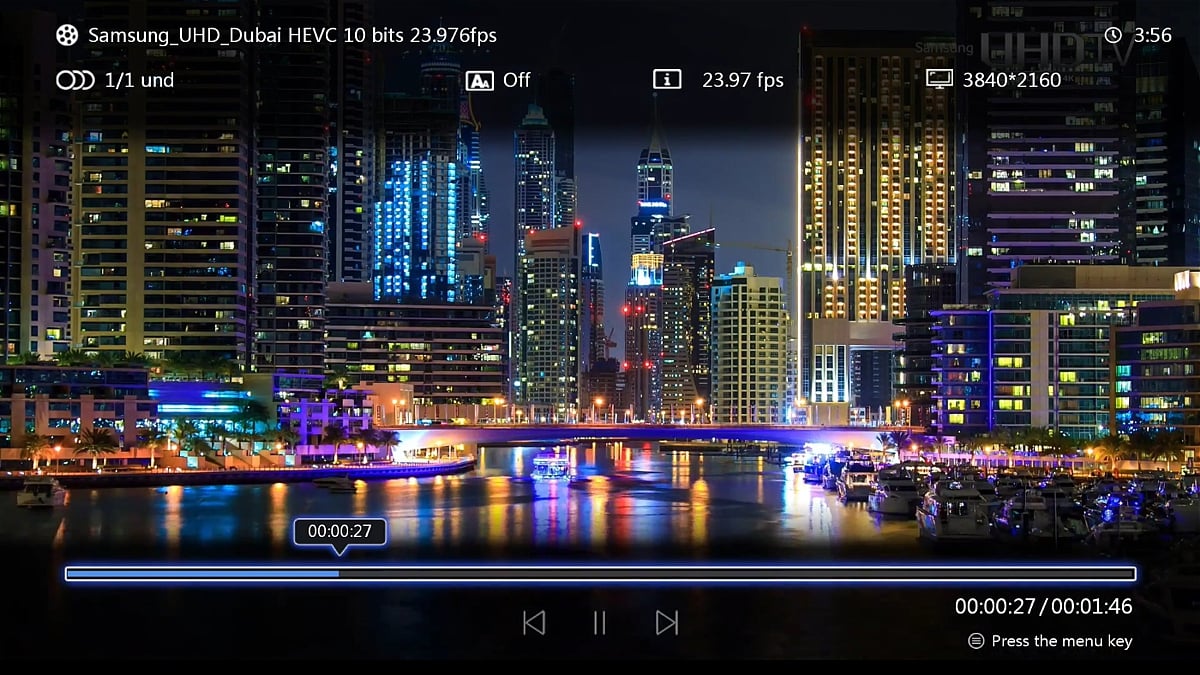Open subtitle options through the Off label
This screenshot has height=675, width=1200.
[x=517, y=79]
